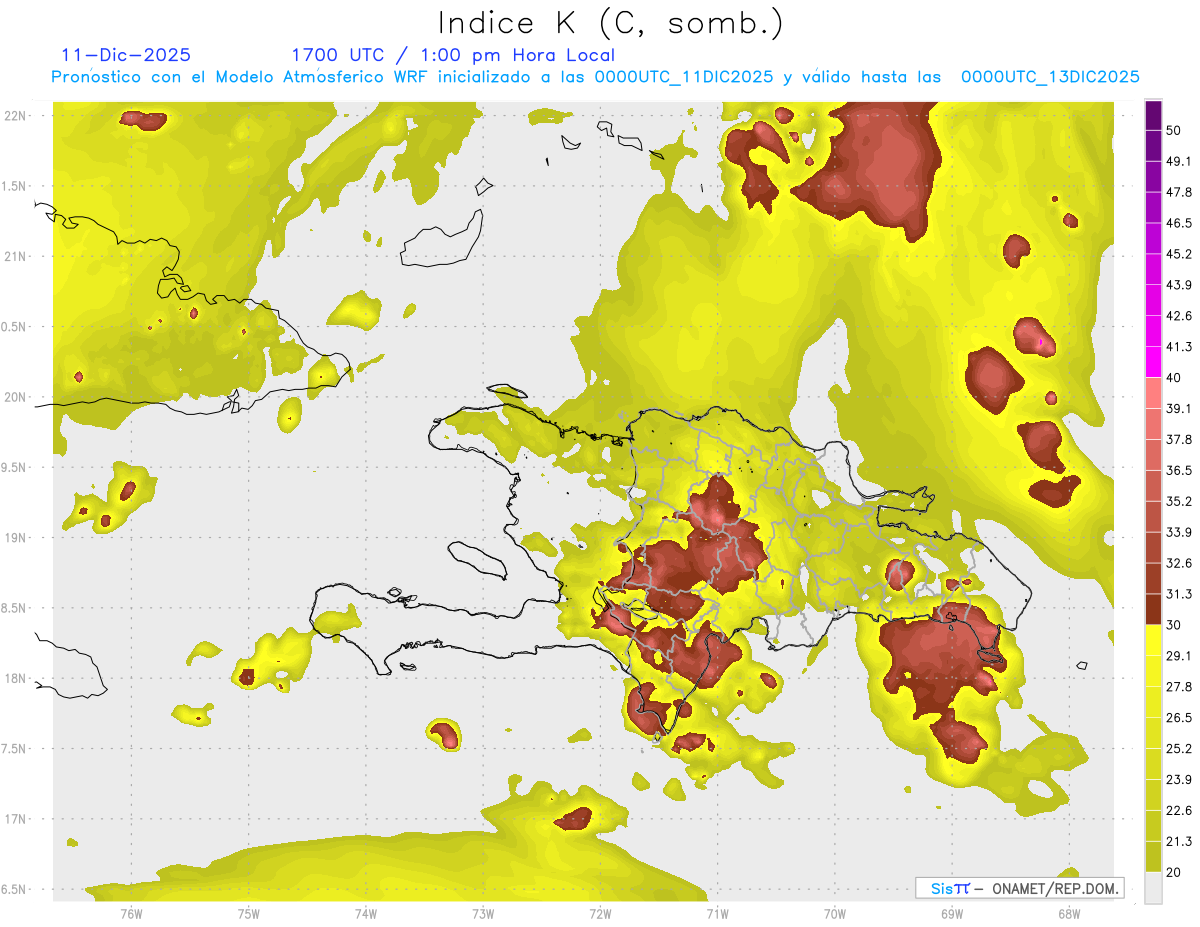Click the colorbar value "42.6"
This screenshot has height=927, width=1200.
[1179, 316]
